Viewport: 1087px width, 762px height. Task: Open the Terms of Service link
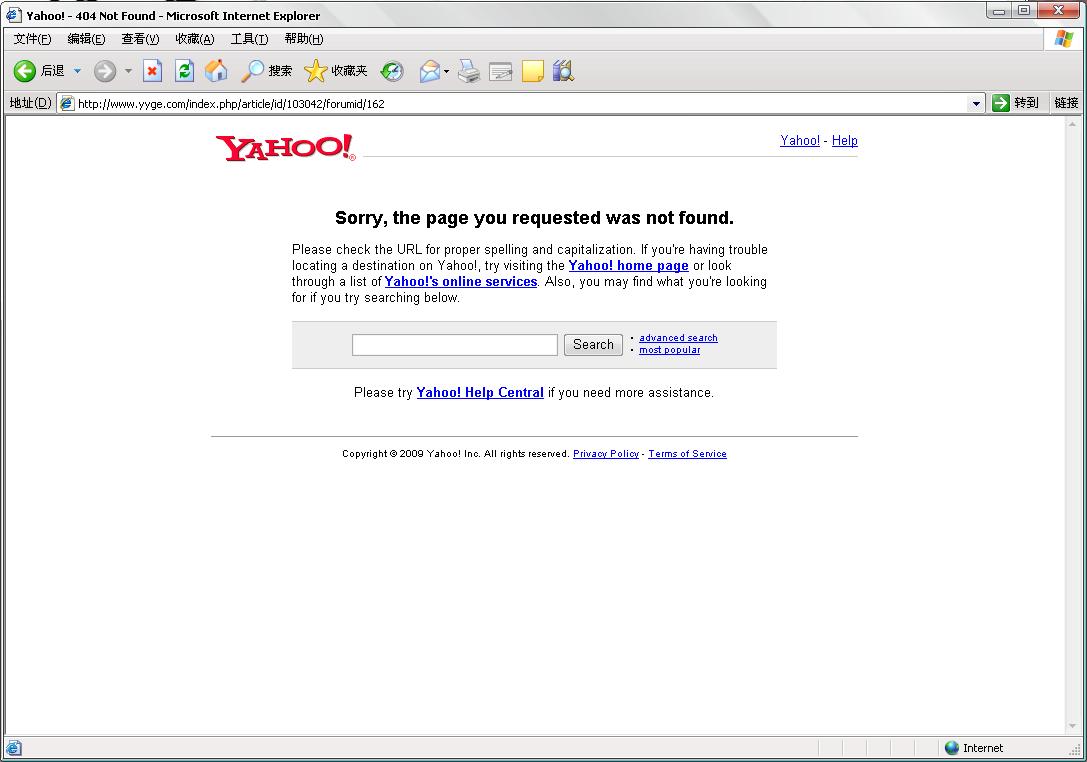(688, 453)
